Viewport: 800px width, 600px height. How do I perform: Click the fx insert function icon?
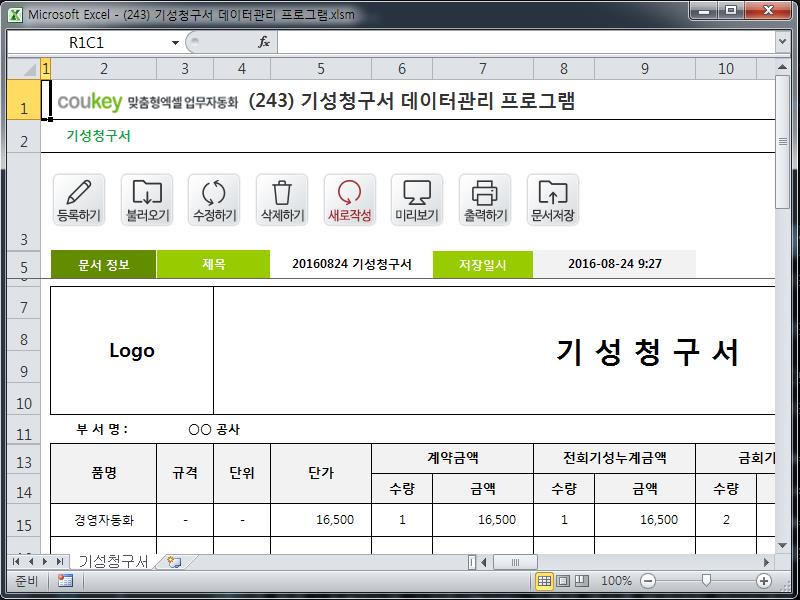pos(264,42)
